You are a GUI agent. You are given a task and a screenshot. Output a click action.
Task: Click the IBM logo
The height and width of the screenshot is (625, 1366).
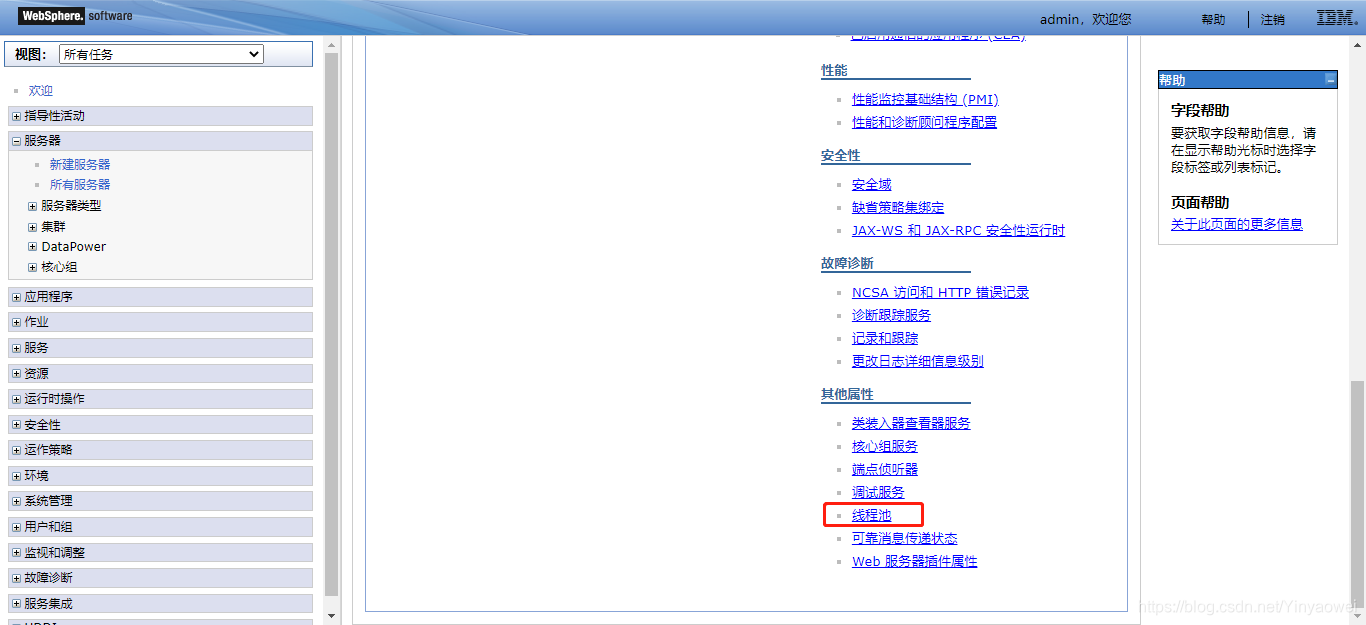[1335, 18]
